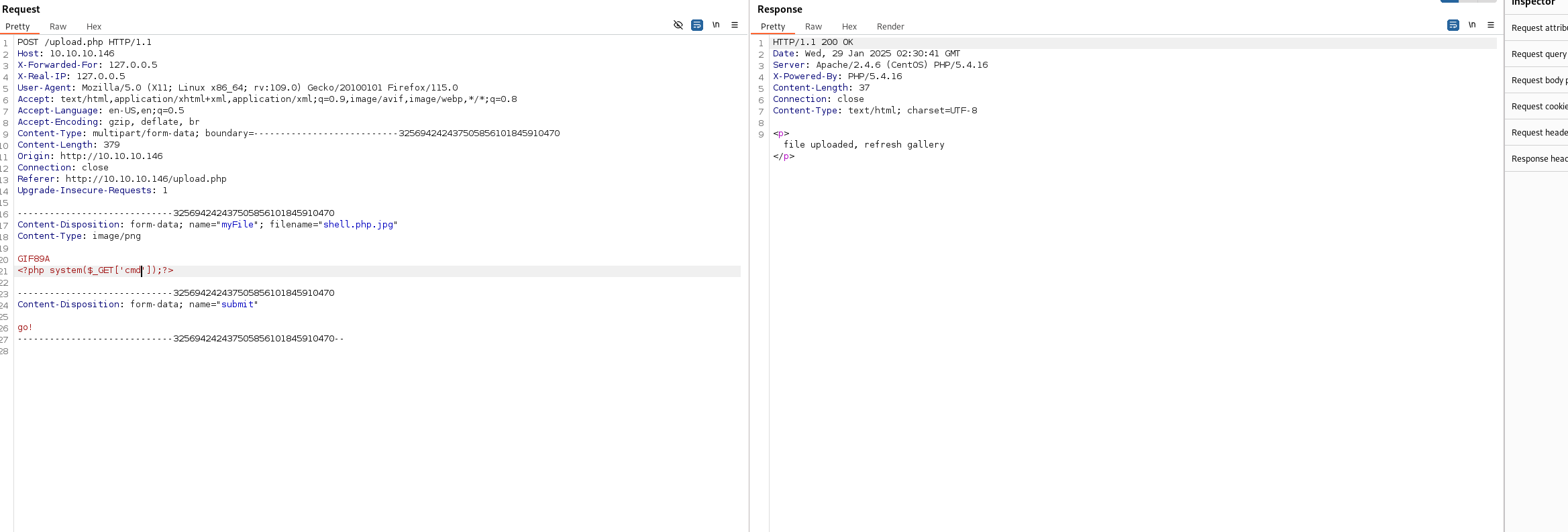Open the Request panel hamburger options menu

[x=735, y=25]
